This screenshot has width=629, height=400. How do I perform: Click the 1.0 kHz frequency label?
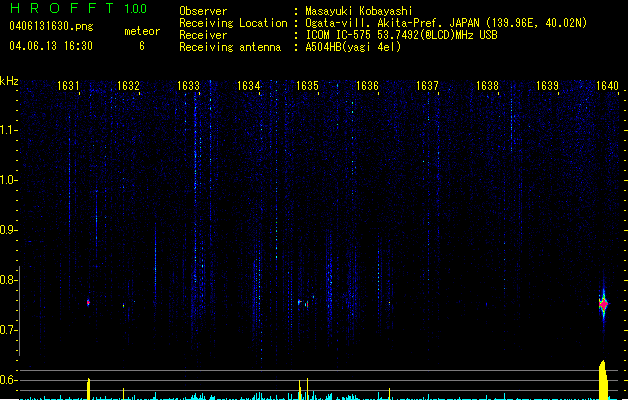(x=8, y=180)
